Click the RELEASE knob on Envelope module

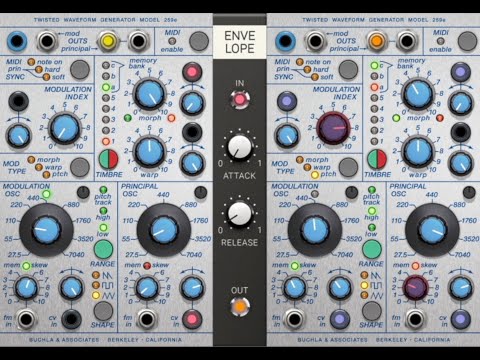click(x=239, y=214)
